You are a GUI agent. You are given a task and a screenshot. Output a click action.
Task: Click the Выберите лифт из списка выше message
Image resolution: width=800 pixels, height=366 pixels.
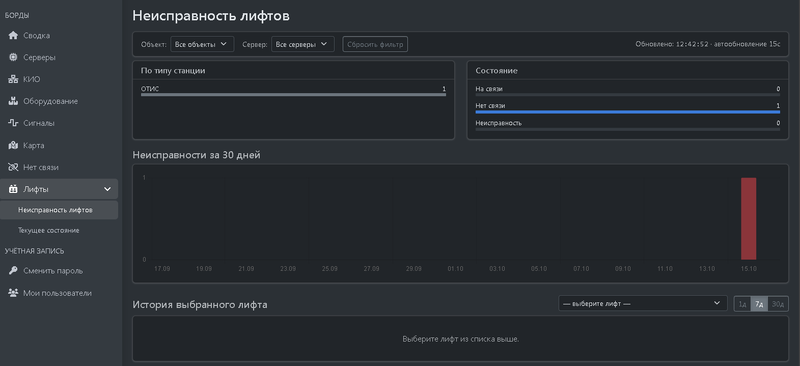[461, 339]
